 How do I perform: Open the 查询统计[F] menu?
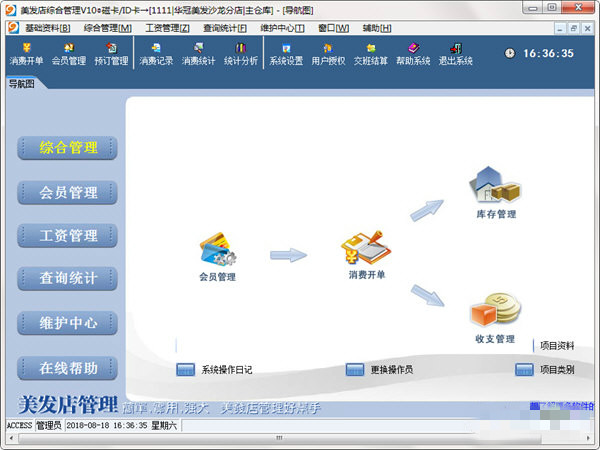click(x=225, y=28)
